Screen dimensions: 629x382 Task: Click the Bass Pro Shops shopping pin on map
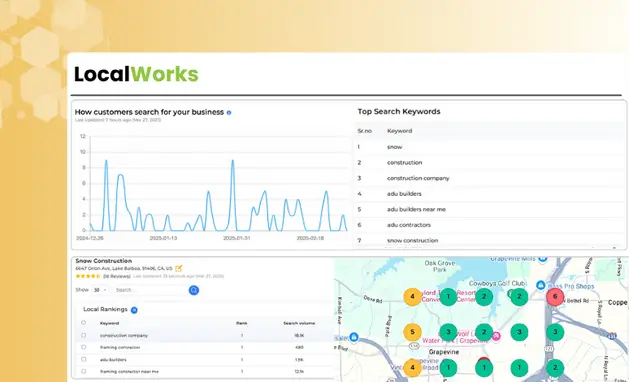(x=541, y=285)
